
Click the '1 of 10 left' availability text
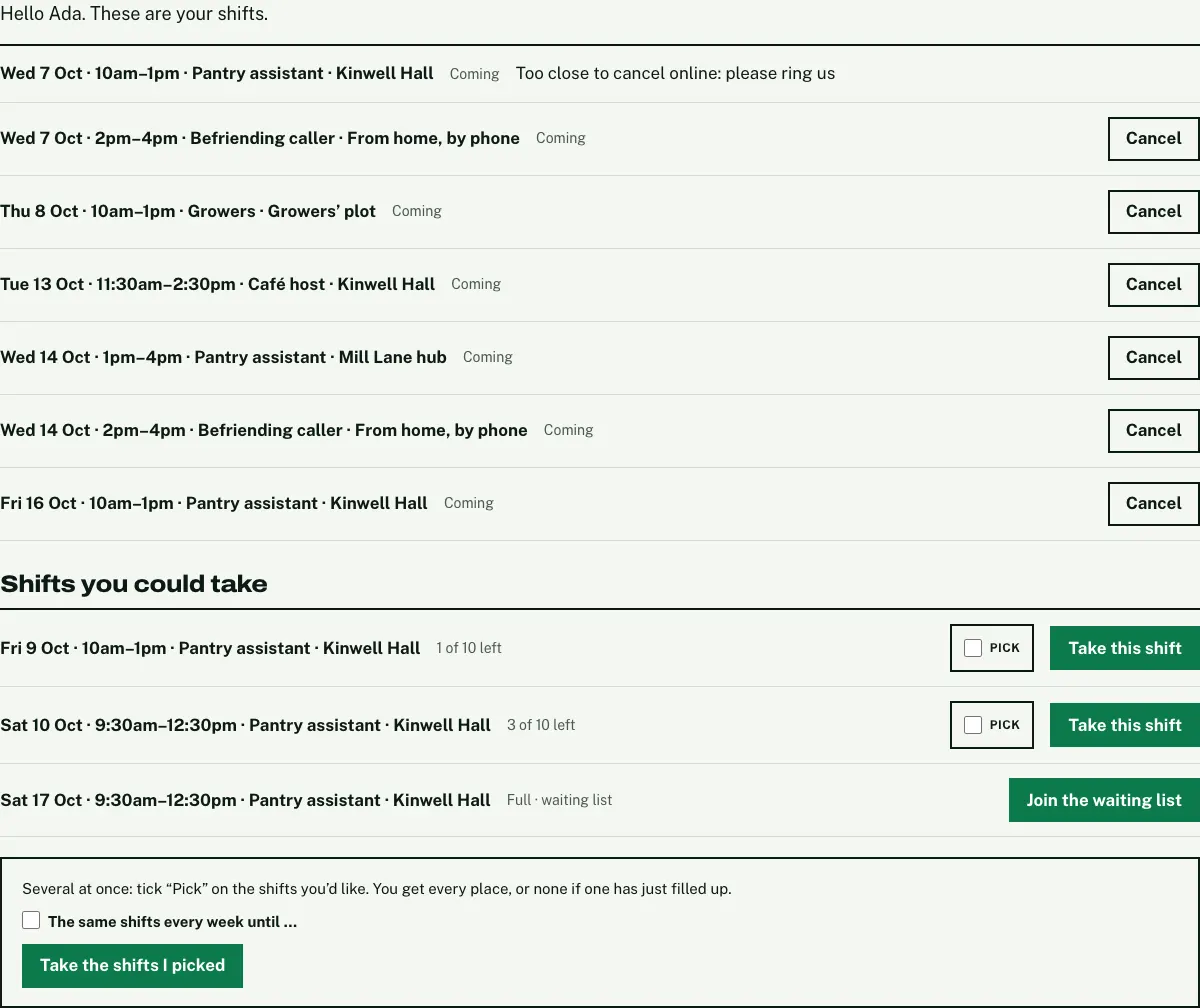click(469, 648)
